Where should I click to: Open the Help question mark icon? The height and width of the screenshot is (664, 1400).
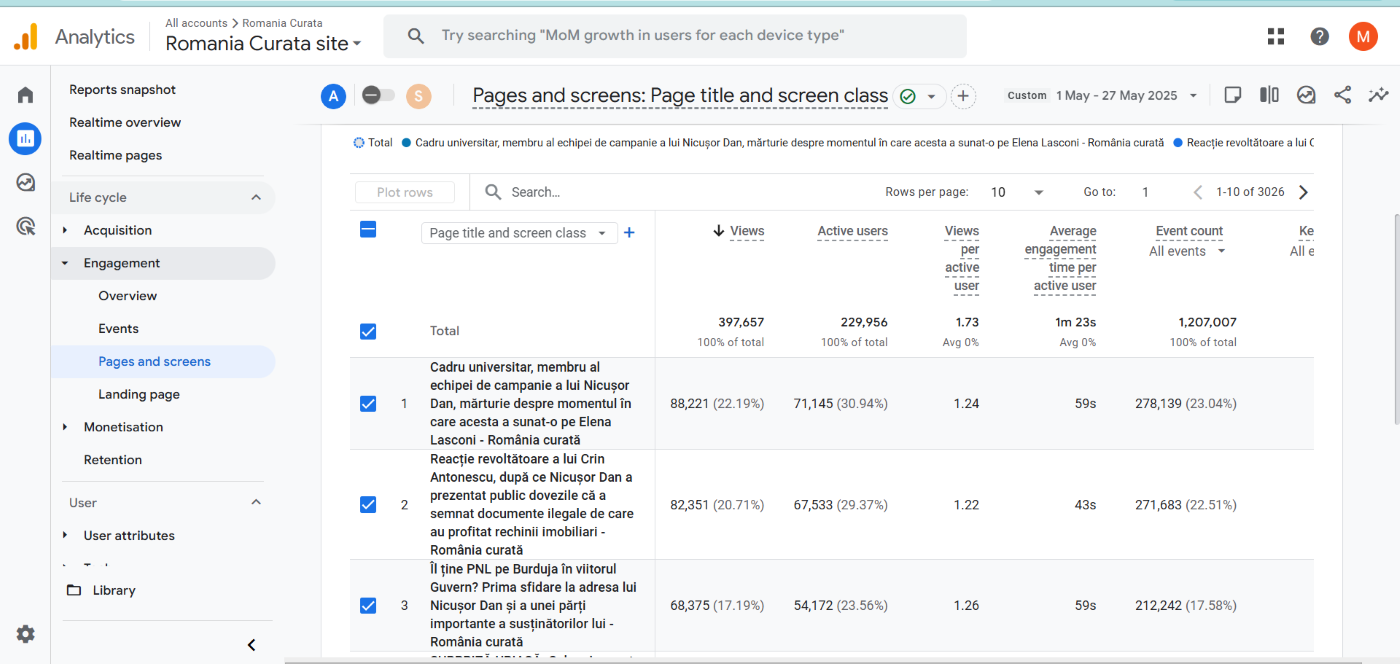click(x=1320, y=37)
